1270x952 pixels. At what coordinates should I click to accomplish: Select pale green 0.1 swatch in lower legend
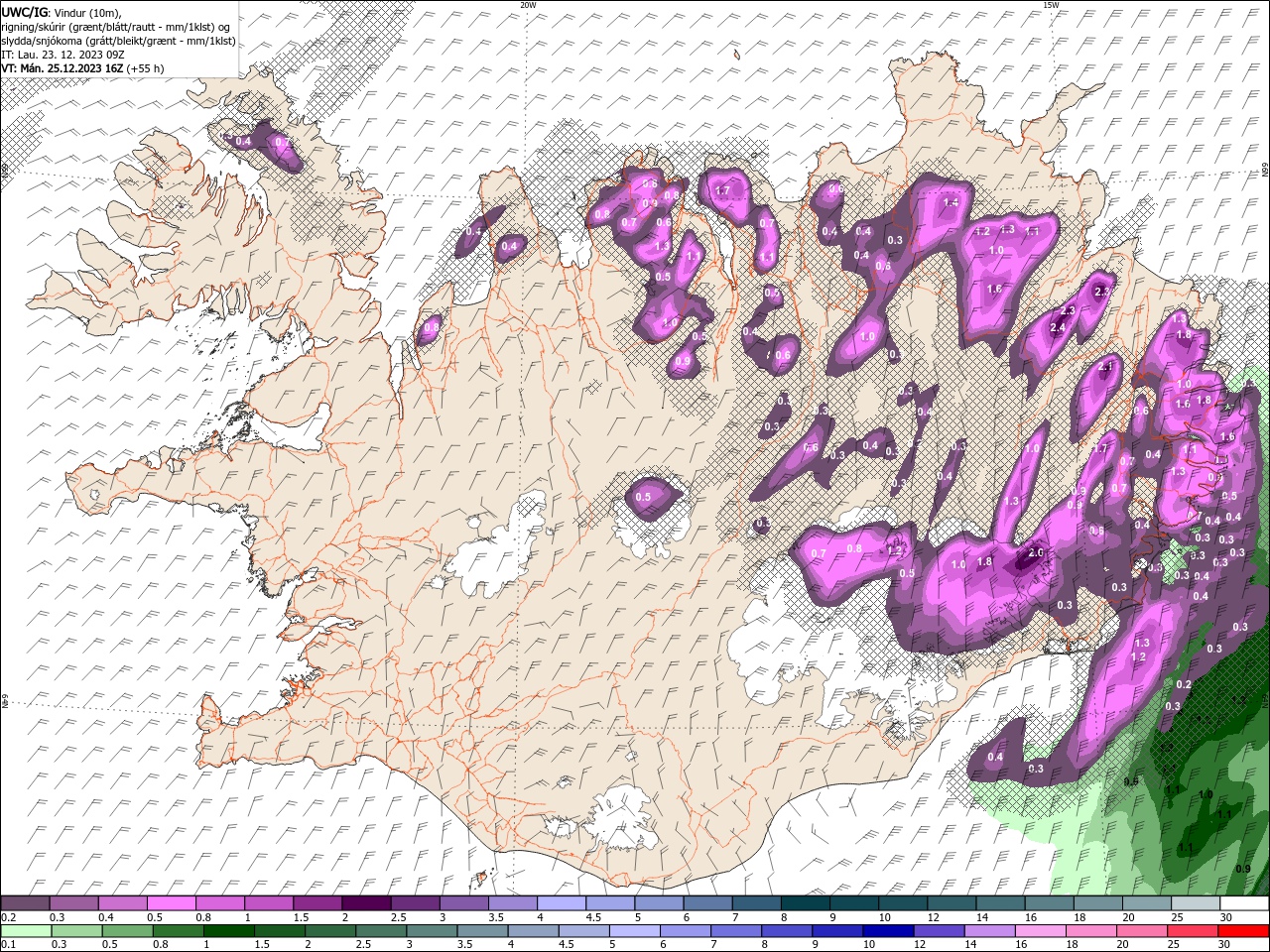[x=25, y=930]
